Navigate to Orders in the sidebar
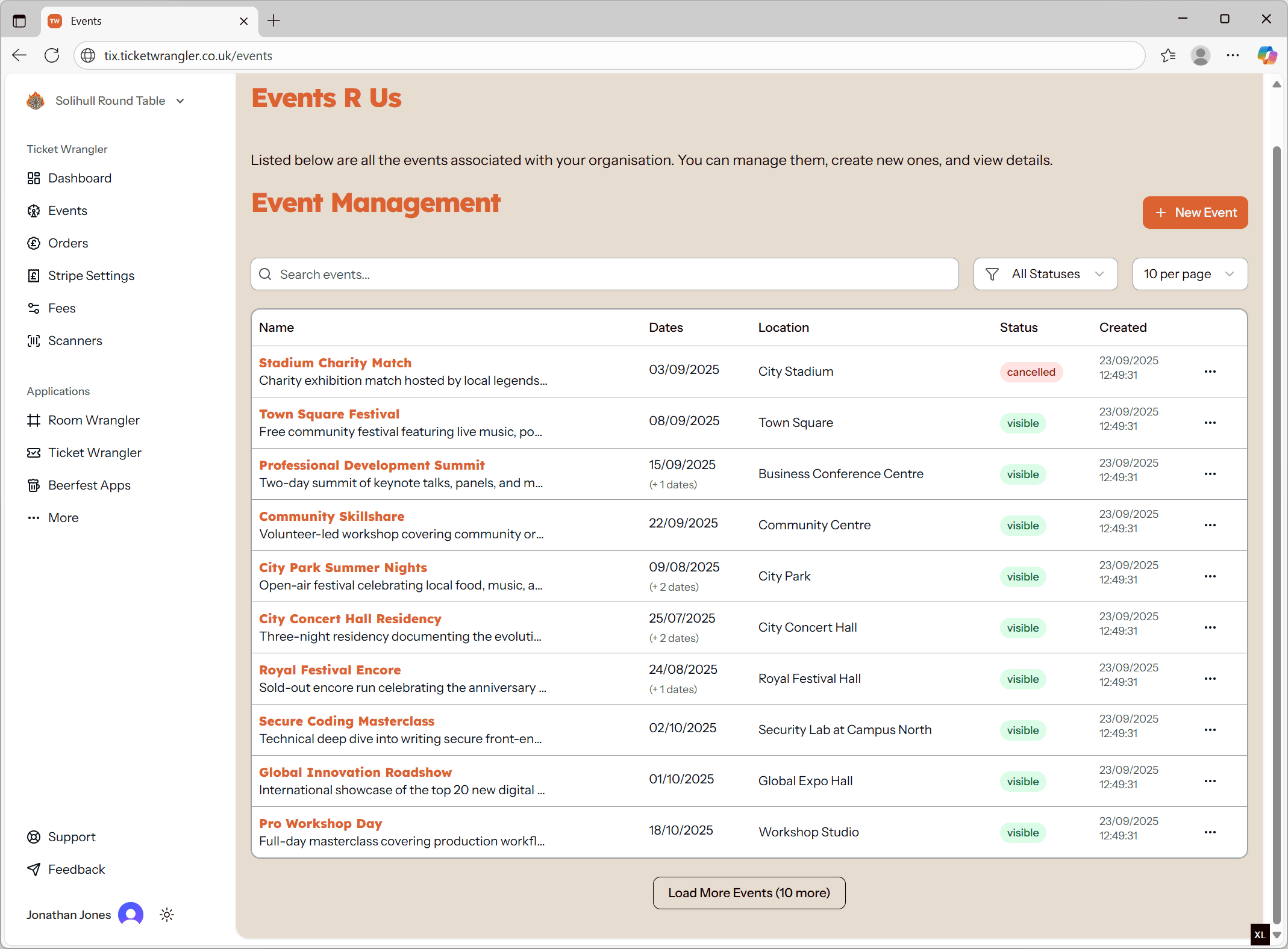The image size is (1288, 949). [67, 243]
